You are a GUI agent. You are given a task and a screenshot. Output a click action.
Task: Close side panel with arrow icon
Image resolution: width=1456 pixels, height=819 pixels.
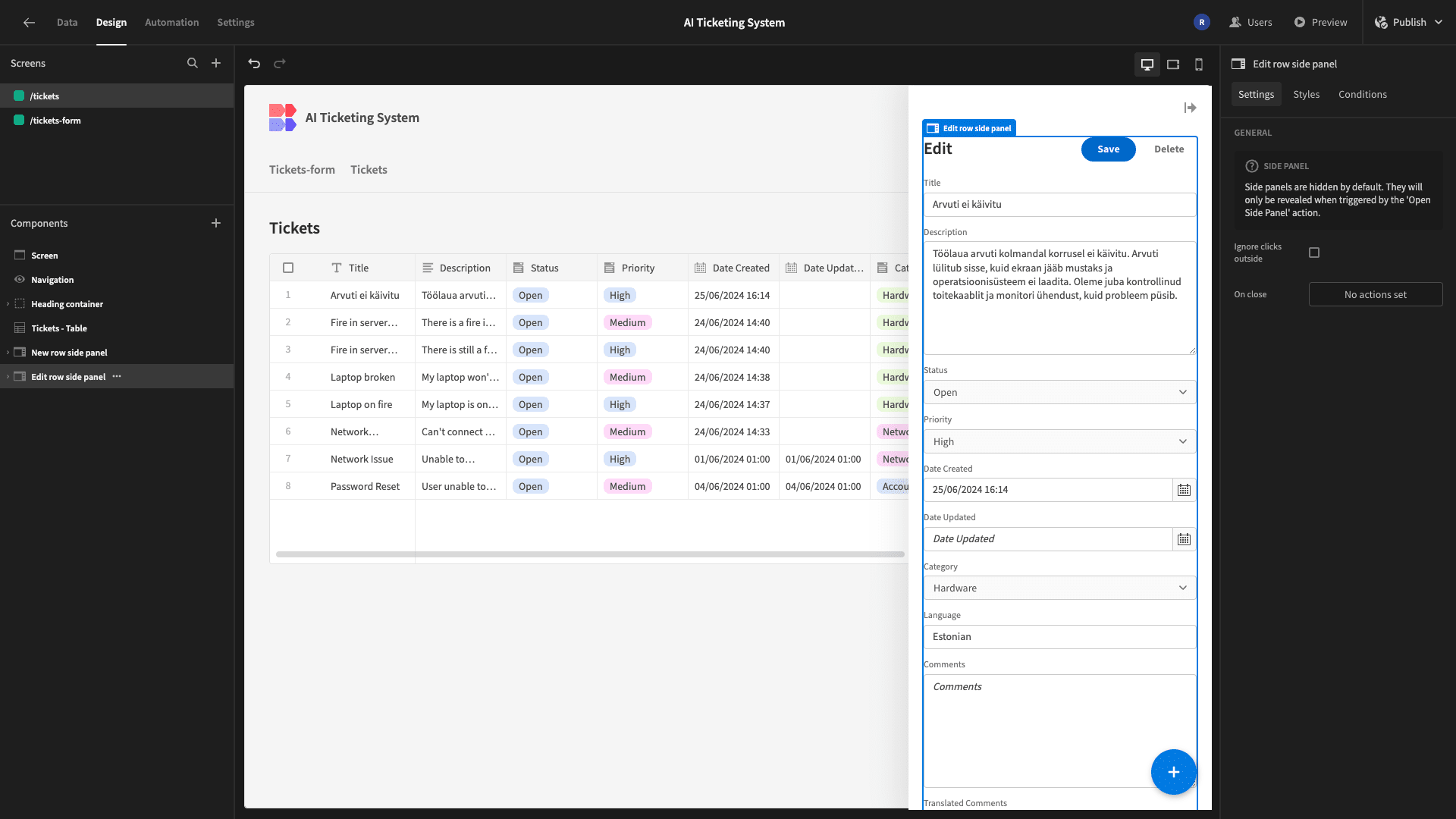pyautogui.click(x=1190, y=108)
